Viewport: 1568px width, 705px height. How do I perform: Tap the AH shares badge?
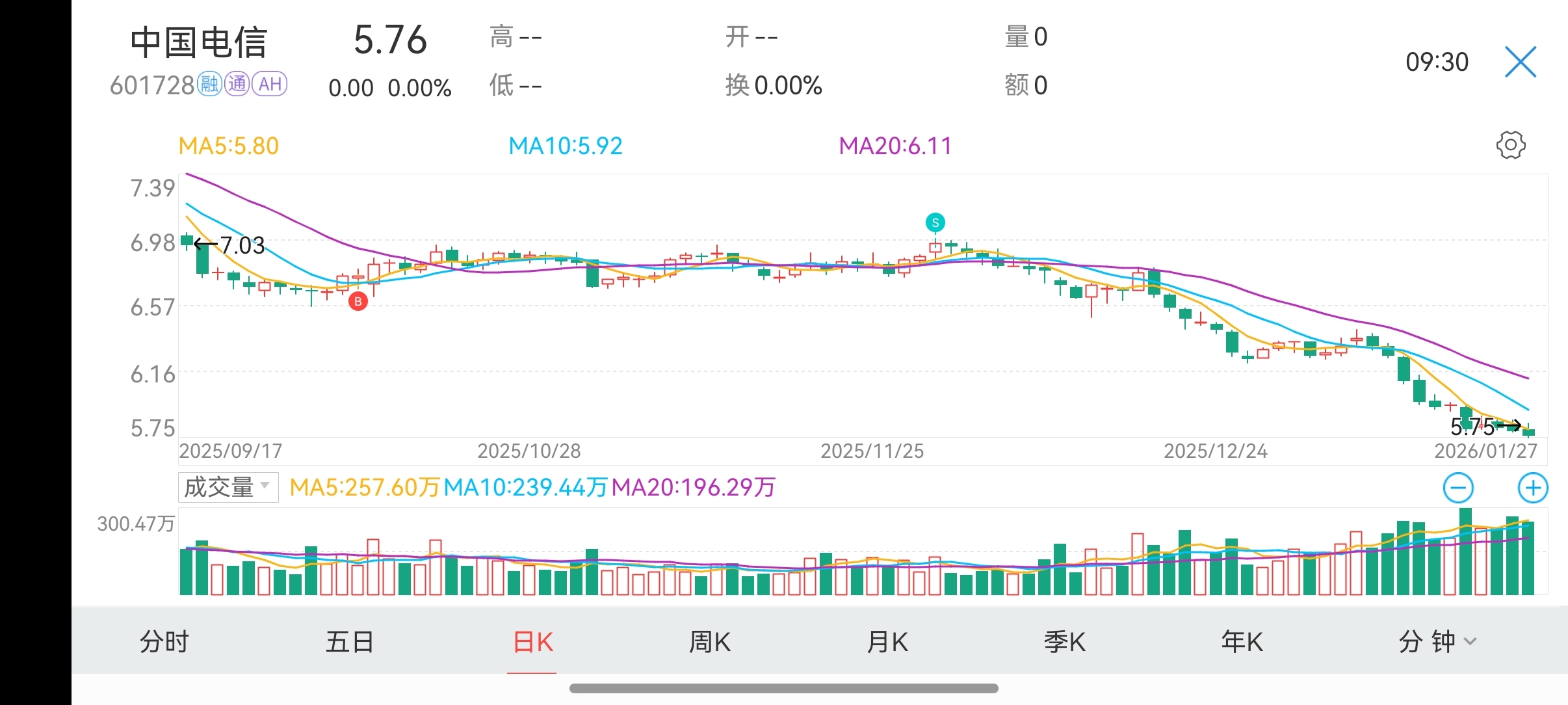tap(270, 85)
